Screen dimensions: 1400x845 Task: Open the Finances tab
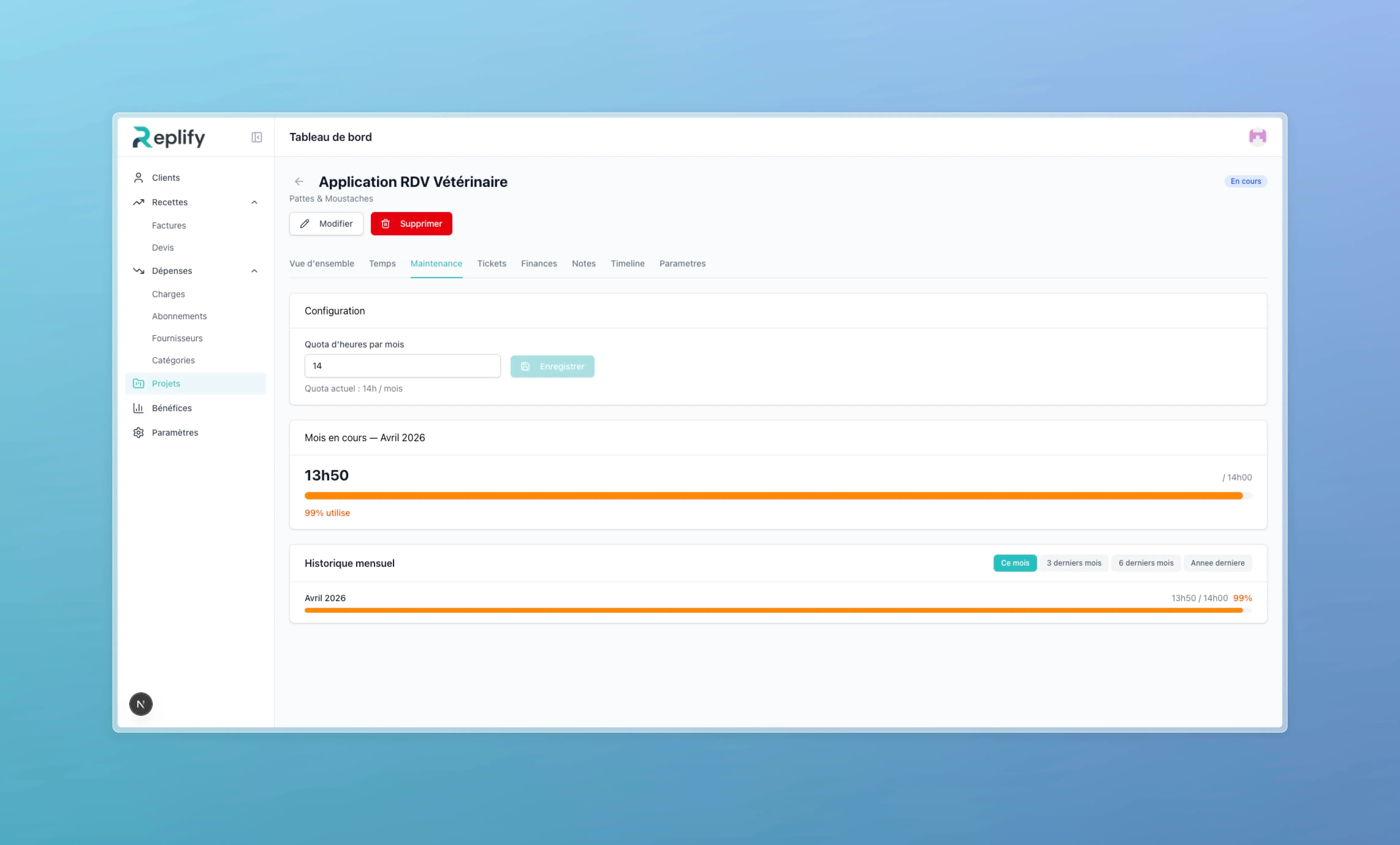538,263
